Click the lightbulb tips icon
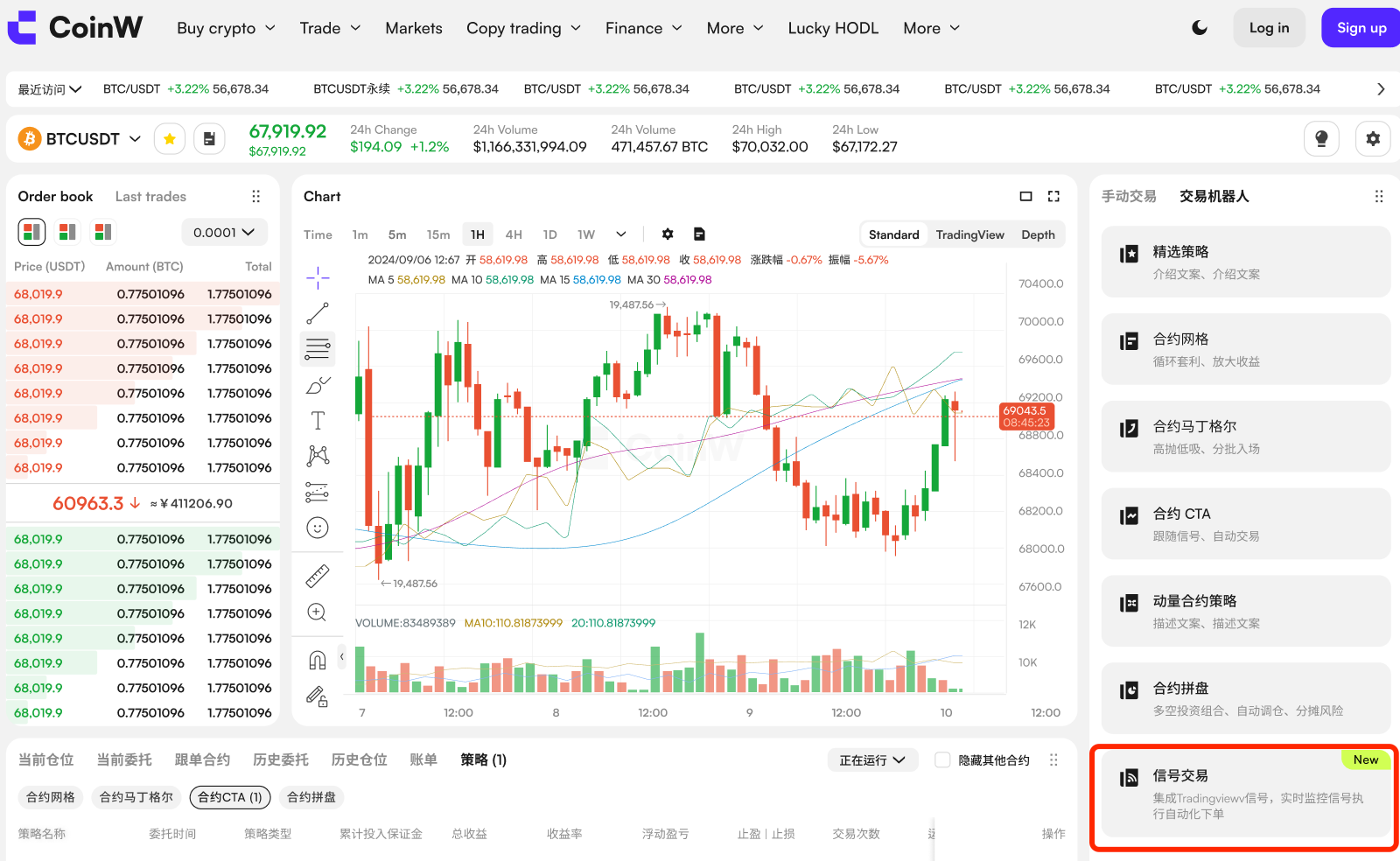Image resolution: width=1400 pixels, height=861 pixels. coord(1321,139)
